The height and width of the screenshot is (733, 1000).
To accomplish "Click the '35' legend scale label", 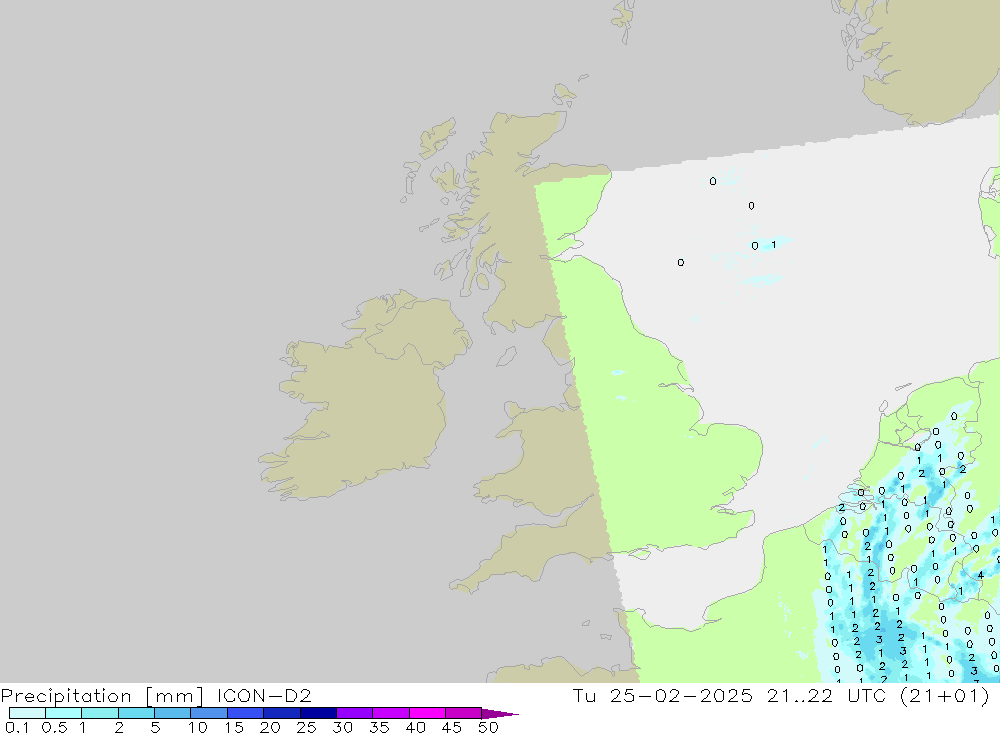I will click(x=379, y=727).
